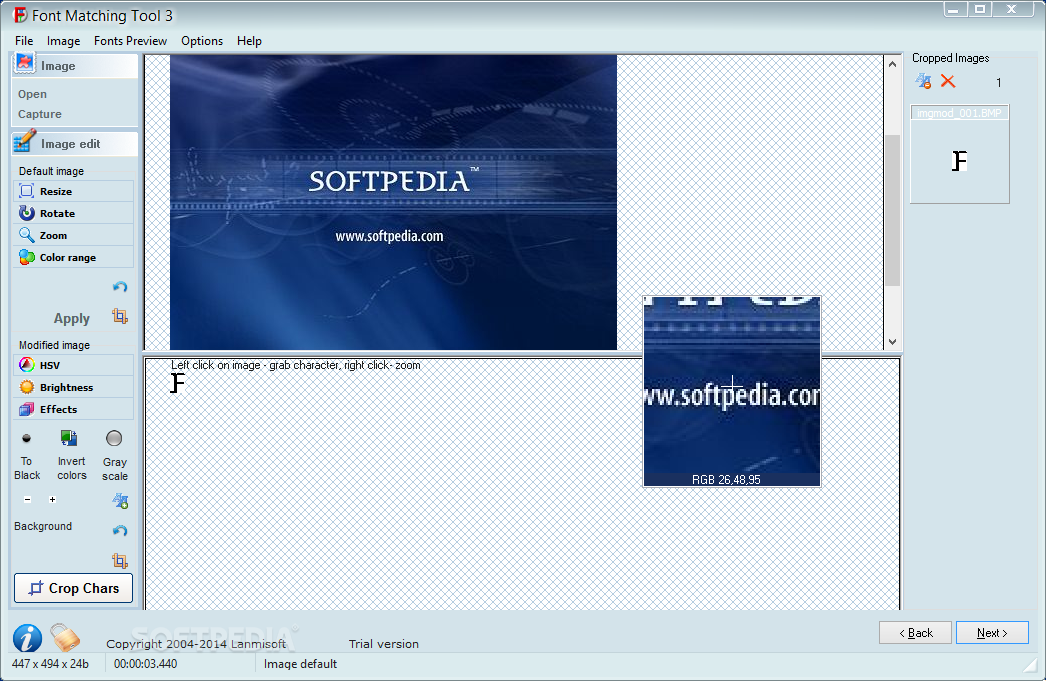Click undo arrow above Apply
The width and height of the screenshot is (1046, 681).
point(120,287)
